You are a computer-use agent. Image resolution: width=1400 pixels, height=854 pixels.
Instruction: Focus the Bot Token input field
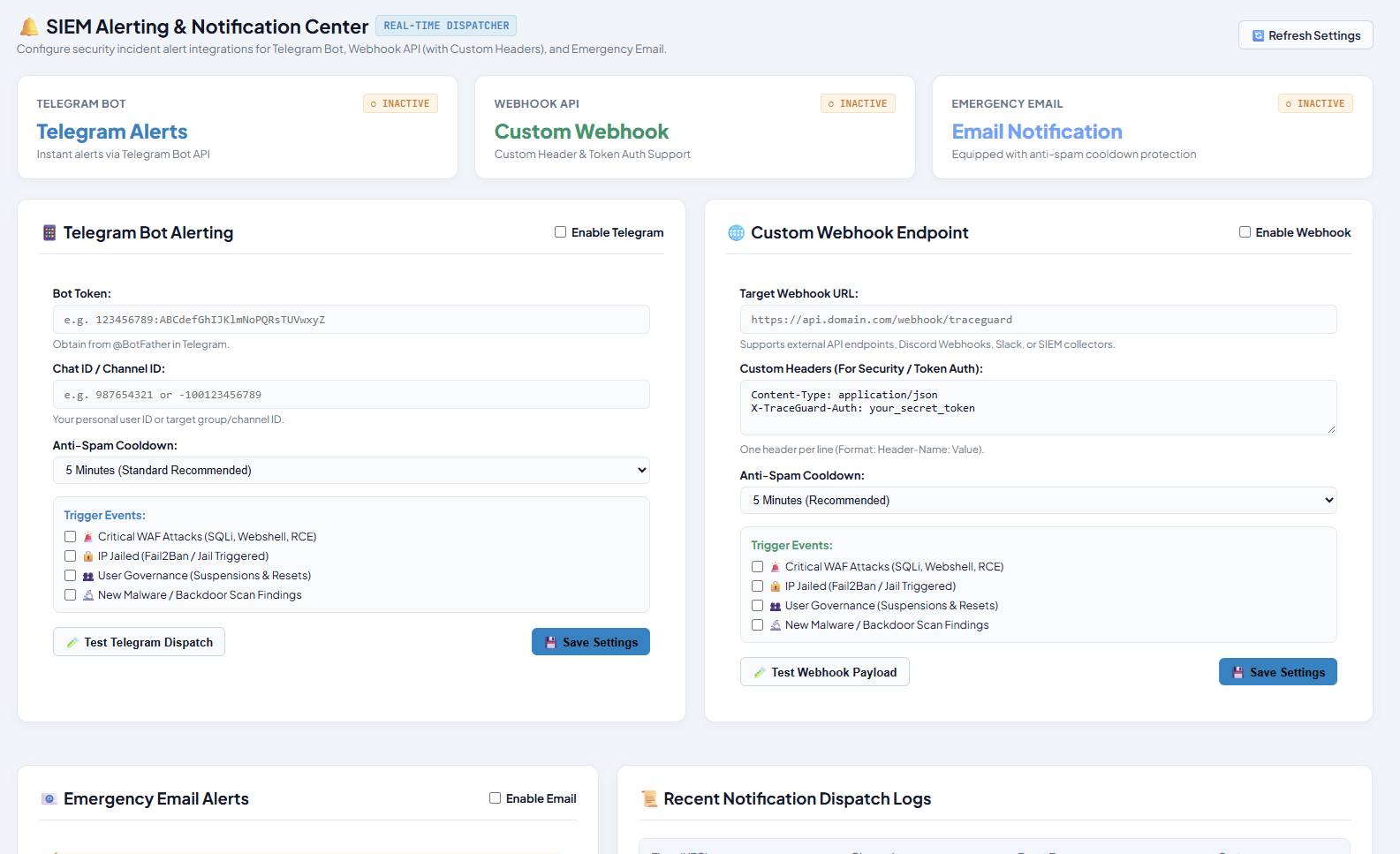pos(352,320)
